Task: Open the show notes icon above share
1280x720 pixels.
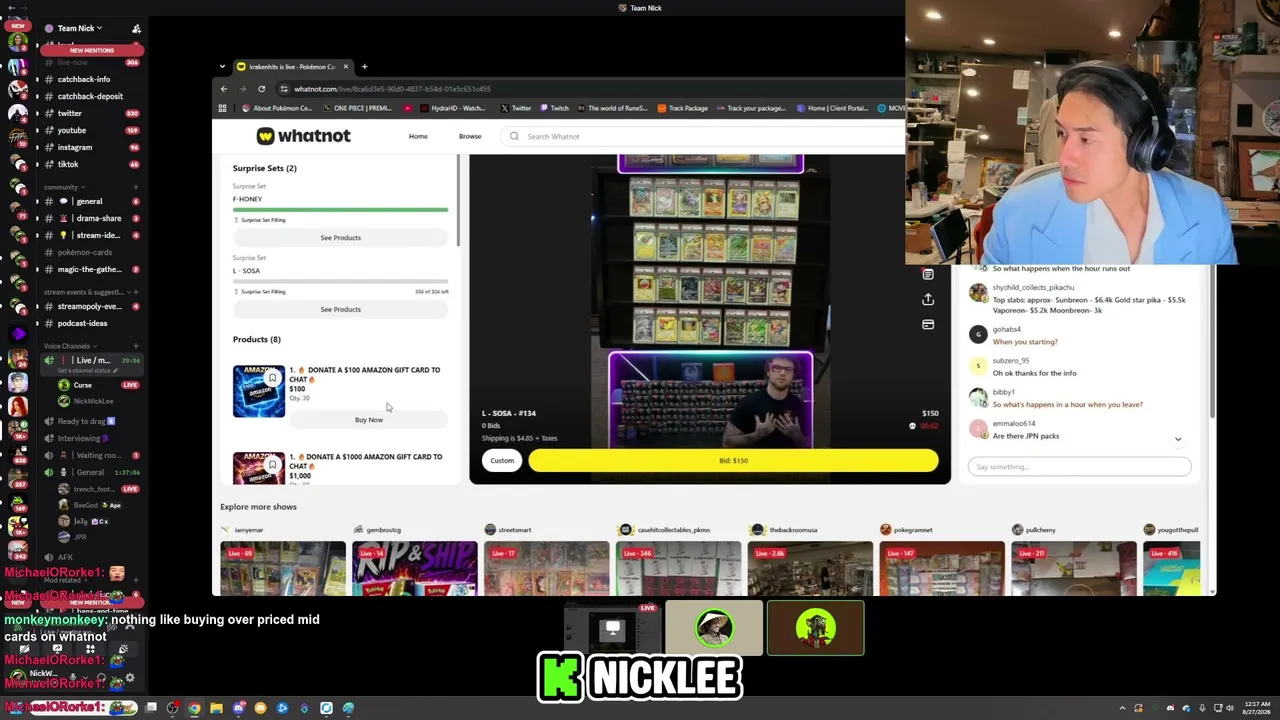Action: pos(928,275)
